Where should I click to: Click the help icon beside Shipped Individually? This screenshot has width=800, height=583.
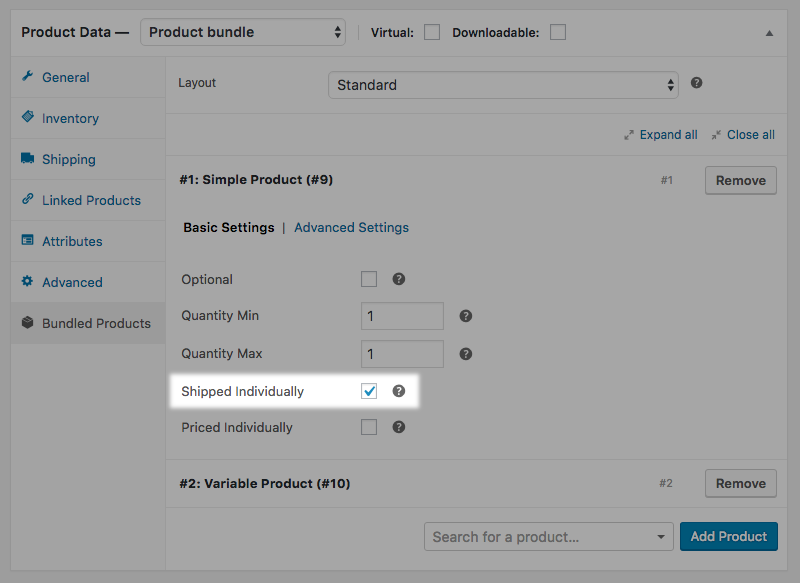point(398,391)
